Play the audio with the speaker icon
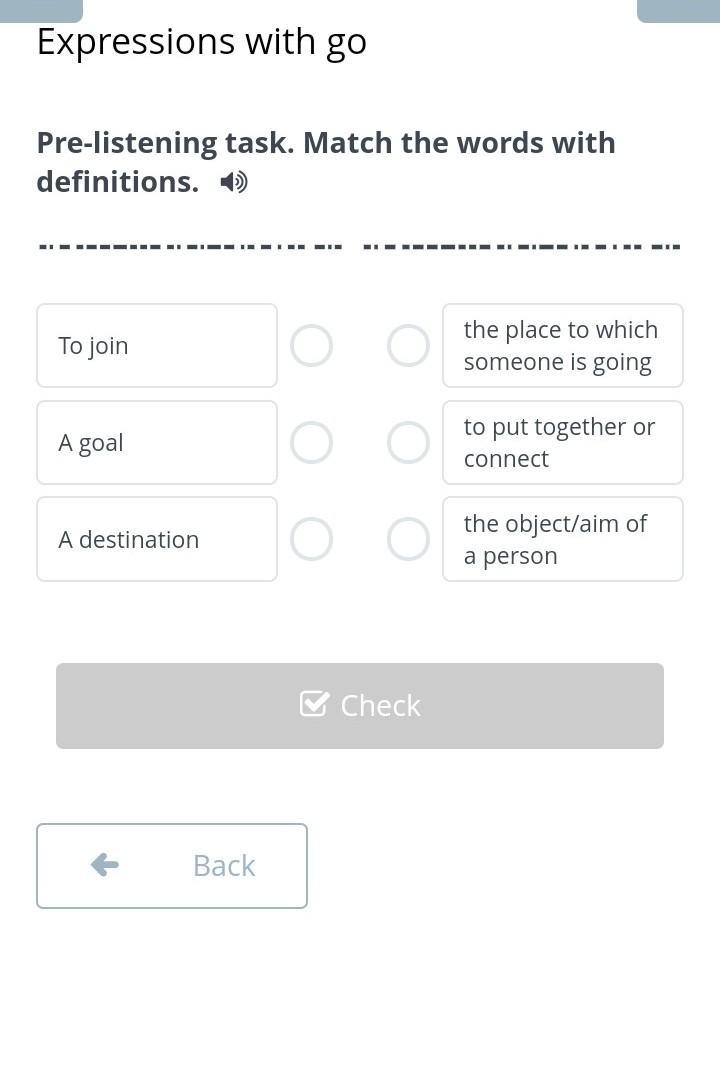This screenshot has height=1076, width=720. point(234,182)
